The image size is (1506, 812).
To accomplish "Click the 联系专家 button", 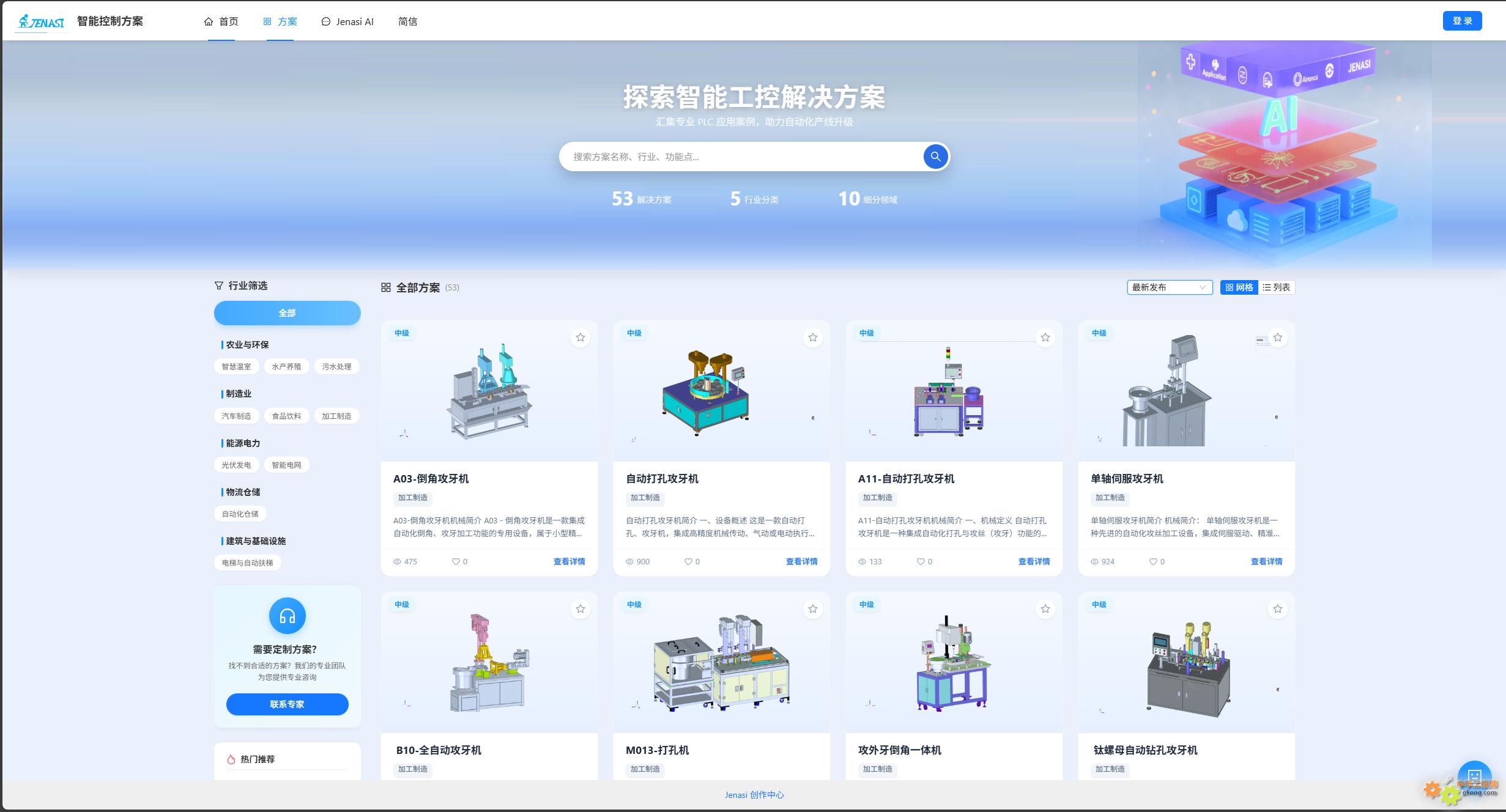I will pyautogui.click(x=287, y=704).
